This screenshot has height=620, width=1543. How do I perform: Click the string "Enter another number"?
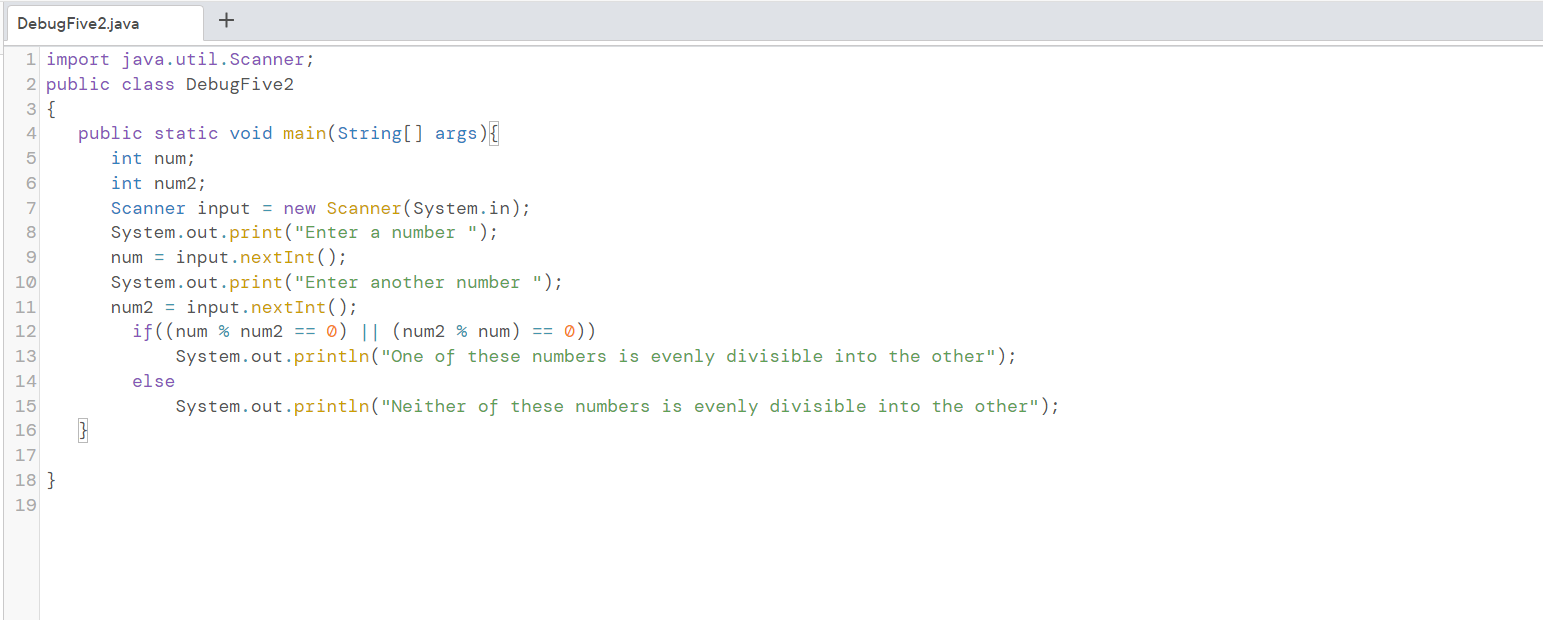click(420, 282)
